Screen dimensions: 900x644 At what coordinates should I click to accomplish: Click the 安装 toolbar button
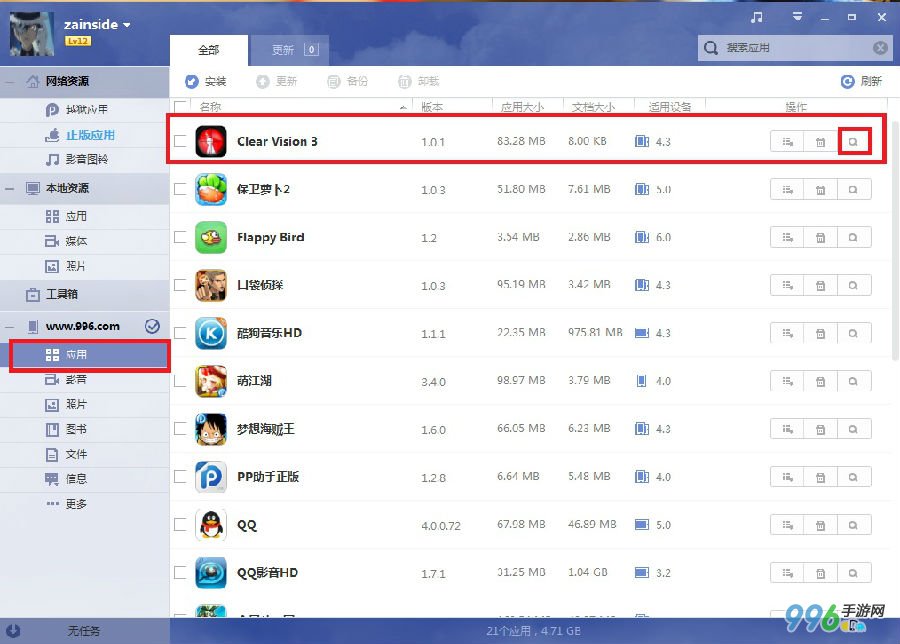[x=205, y=82]
